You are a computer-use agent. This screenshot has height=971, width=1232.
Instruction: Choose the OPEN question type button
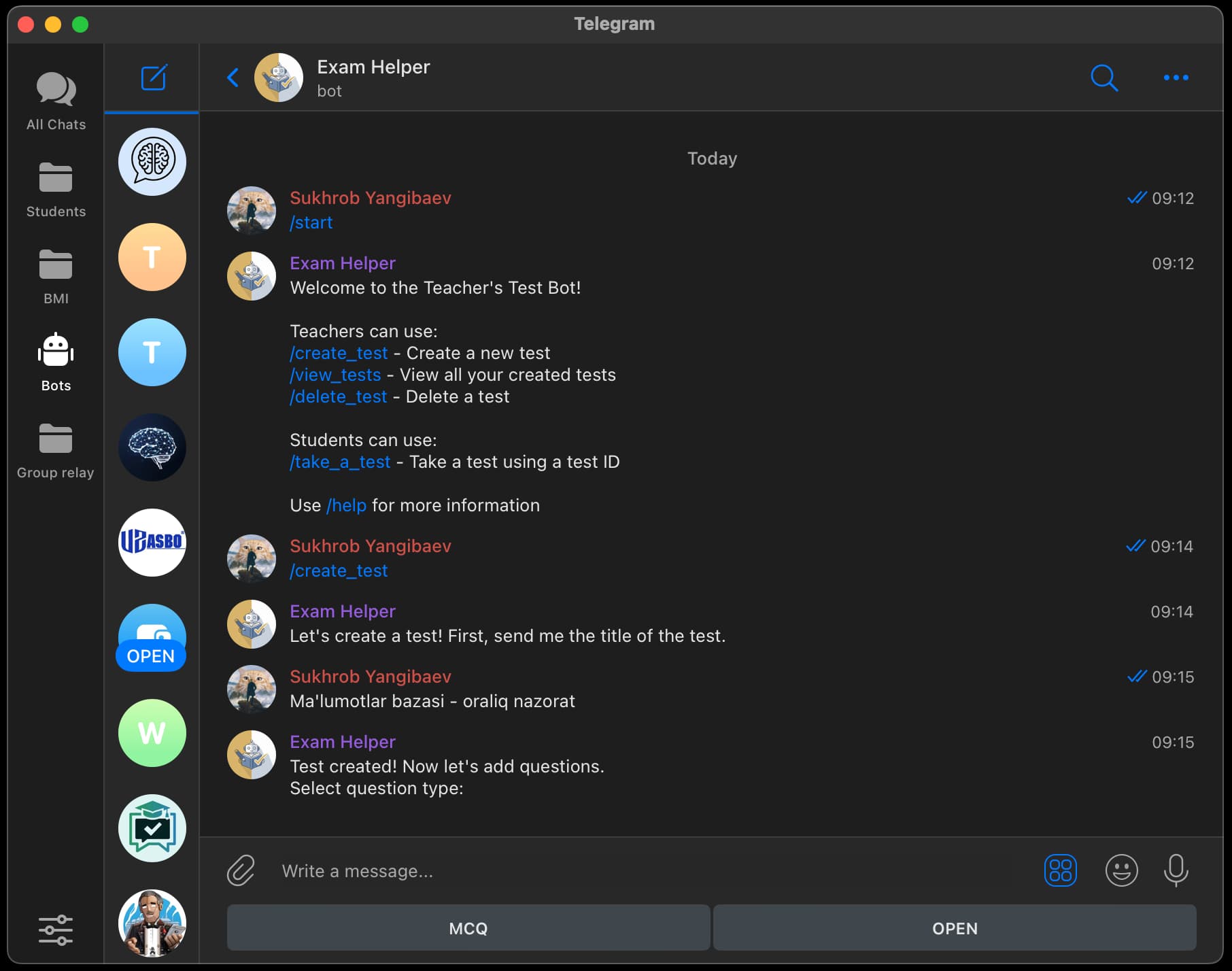coord(955,927)
